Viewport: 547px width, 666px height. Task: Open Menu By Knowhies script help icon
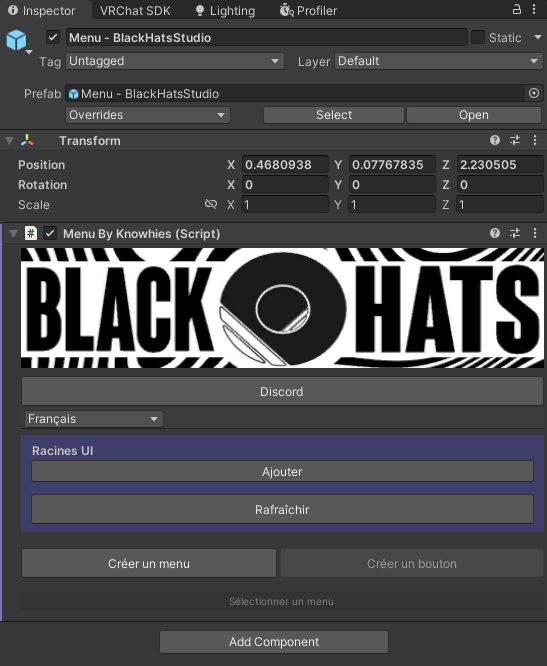[495, 233]
